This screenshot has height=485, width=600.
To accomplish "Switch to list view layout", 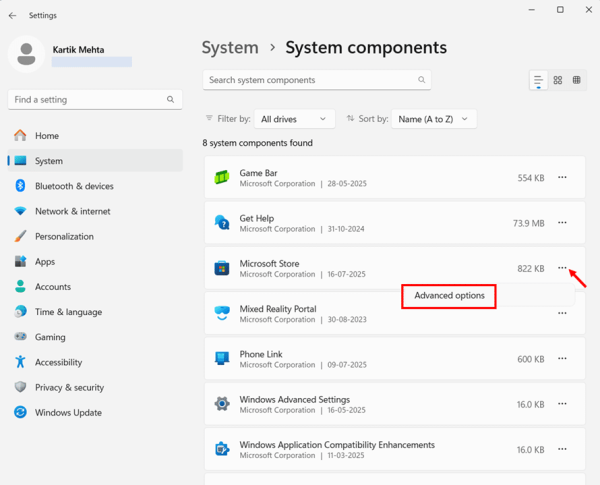I will 538,80.
